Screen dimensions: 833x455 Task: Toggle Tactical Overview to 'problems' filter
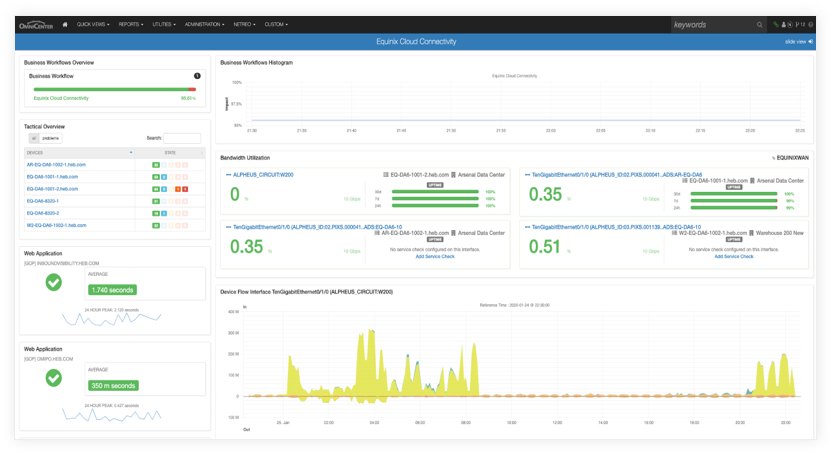(50, 138)
